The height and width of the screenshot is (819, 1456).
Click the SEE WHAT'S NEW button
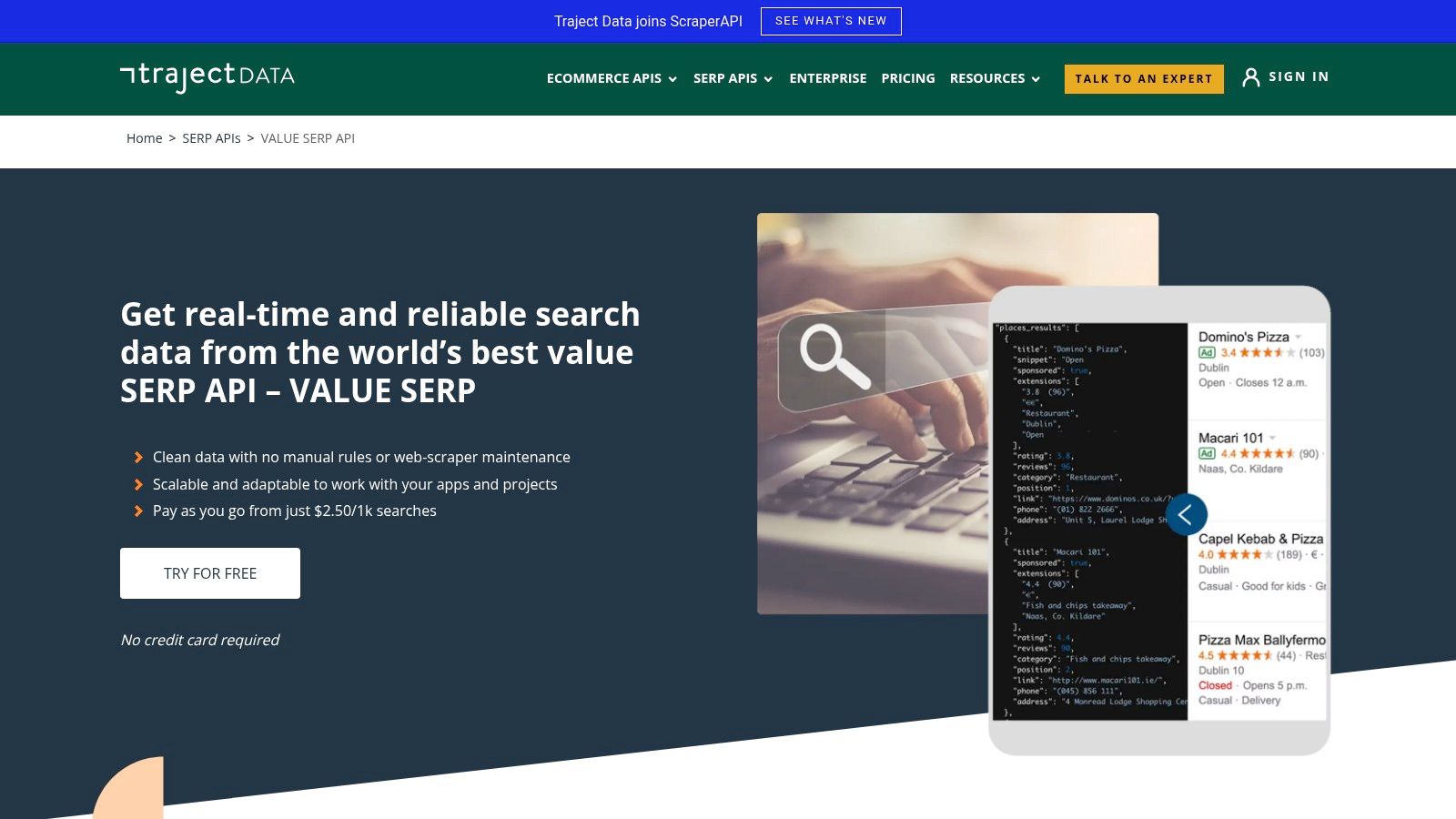(831, 21)
